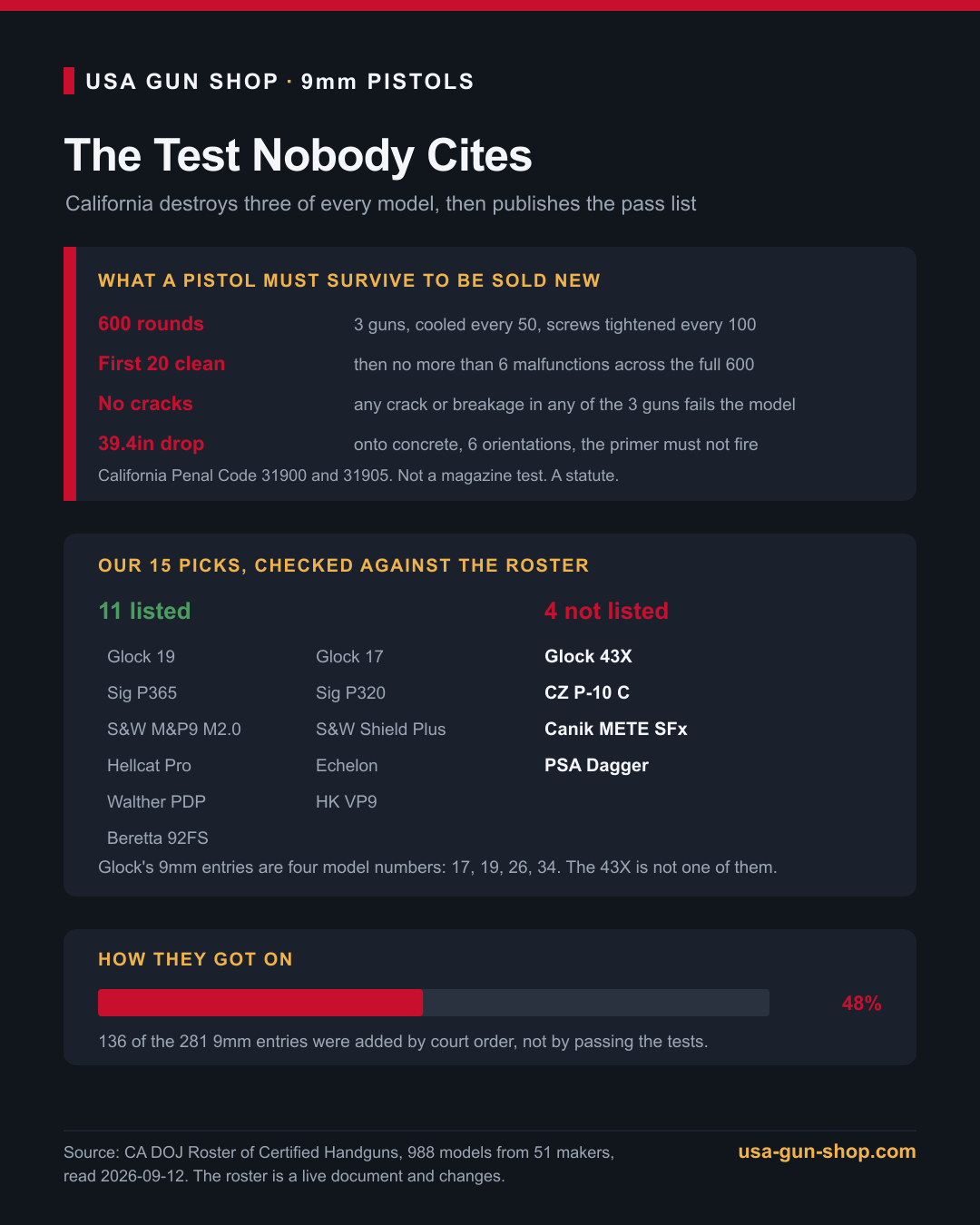Screen dimensions: 980x1225
Task: Click the HOW THEY GOT ON heading
Action: point(195,959)
